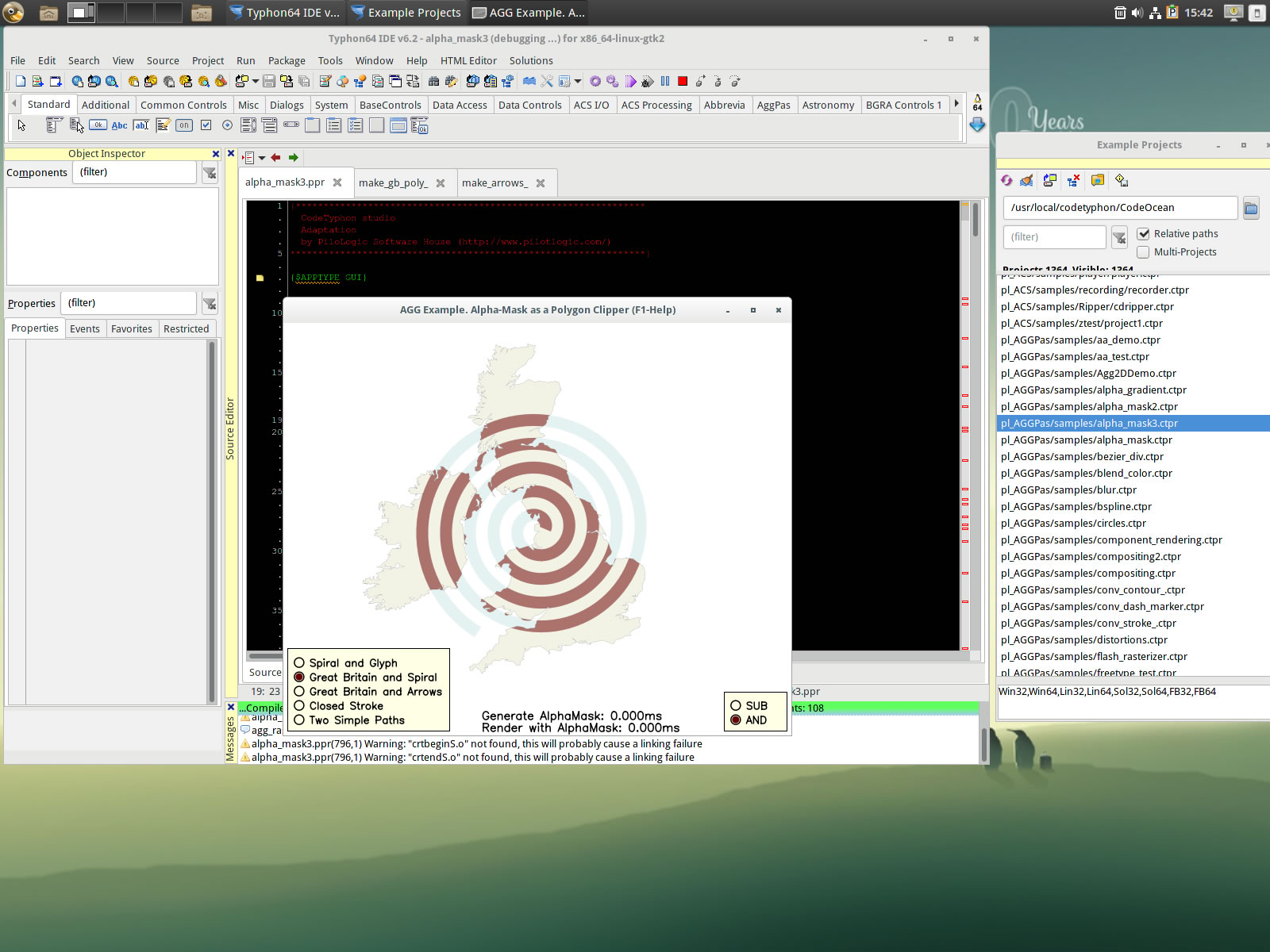
Task: Open the Project menu
Action: click(208, 60)
